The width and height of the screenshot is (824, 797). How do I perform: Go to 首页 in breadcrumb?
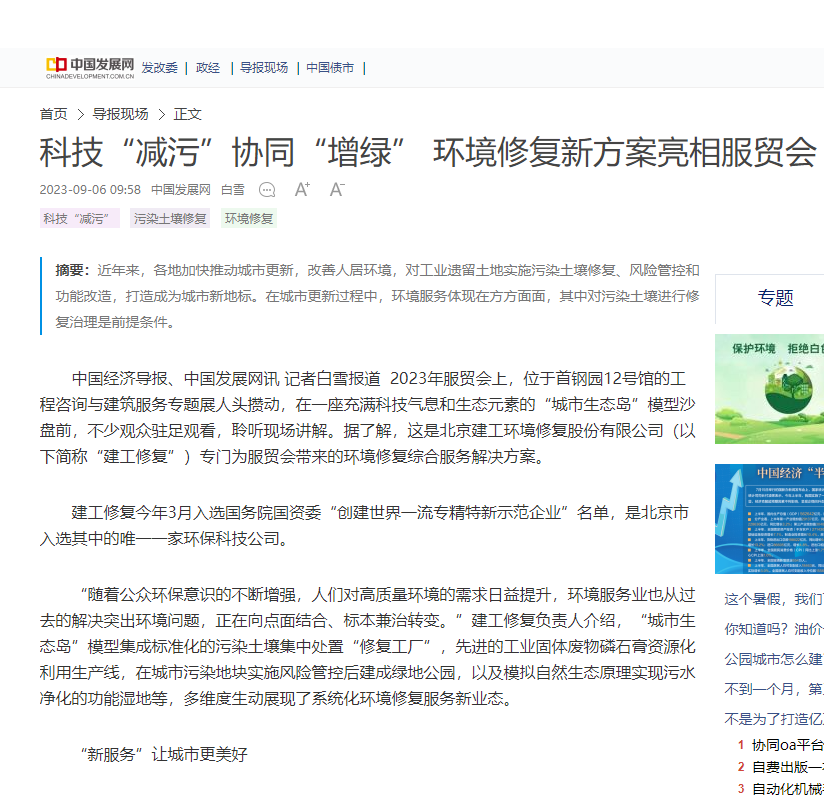click(54, 114)
